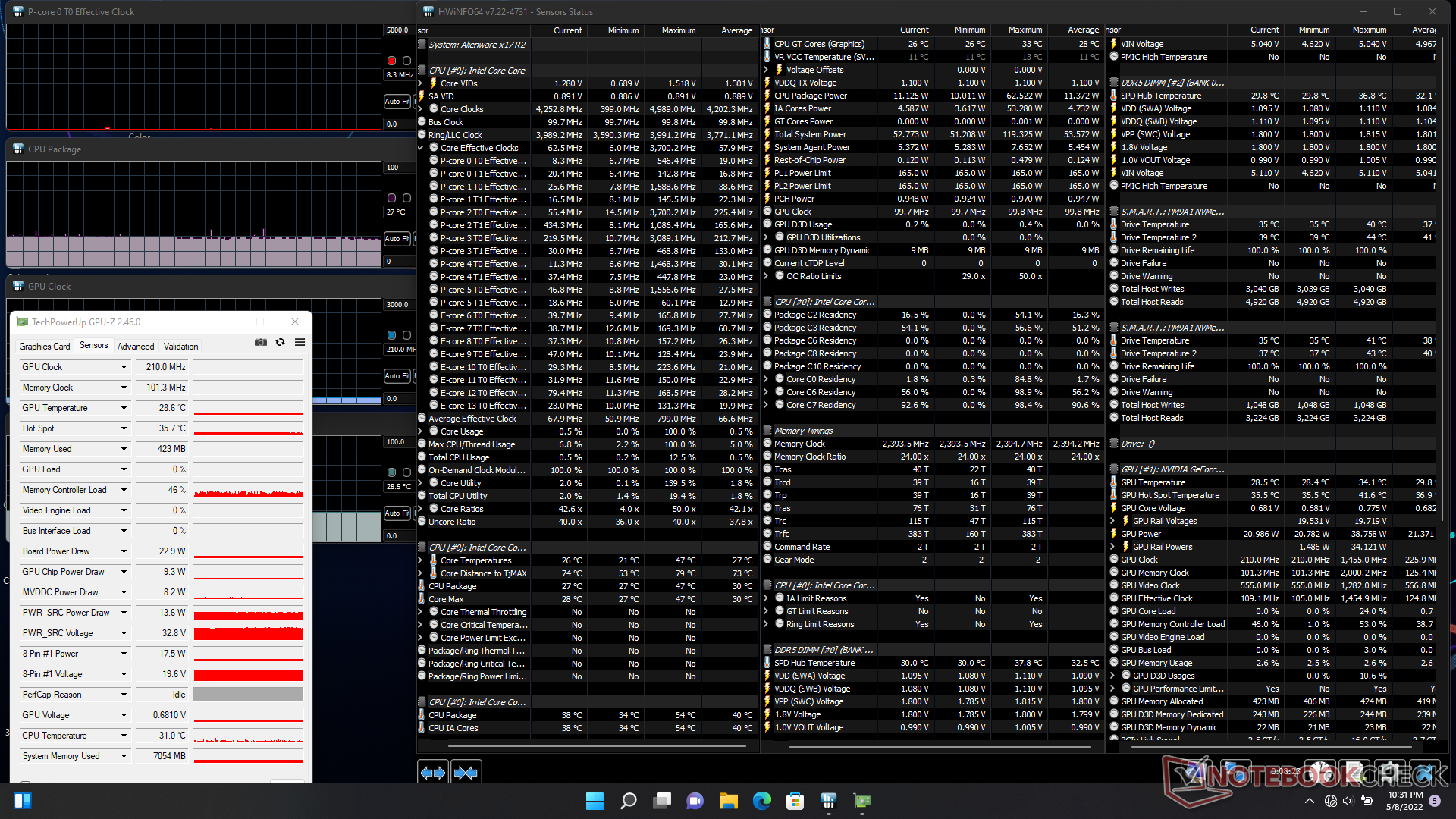
Task: Show hidden system tray icons
Action: pos(1310,801)
